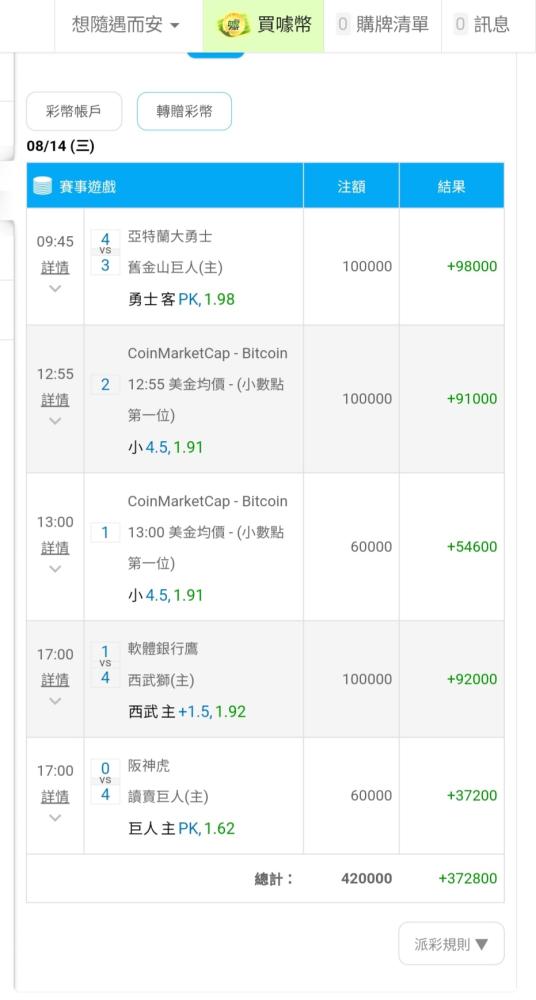Open 詳情 link for the 軟體銀行鷹 game
The height and width of the screenshot is (1000, 536).
click(x=55, y=680)
